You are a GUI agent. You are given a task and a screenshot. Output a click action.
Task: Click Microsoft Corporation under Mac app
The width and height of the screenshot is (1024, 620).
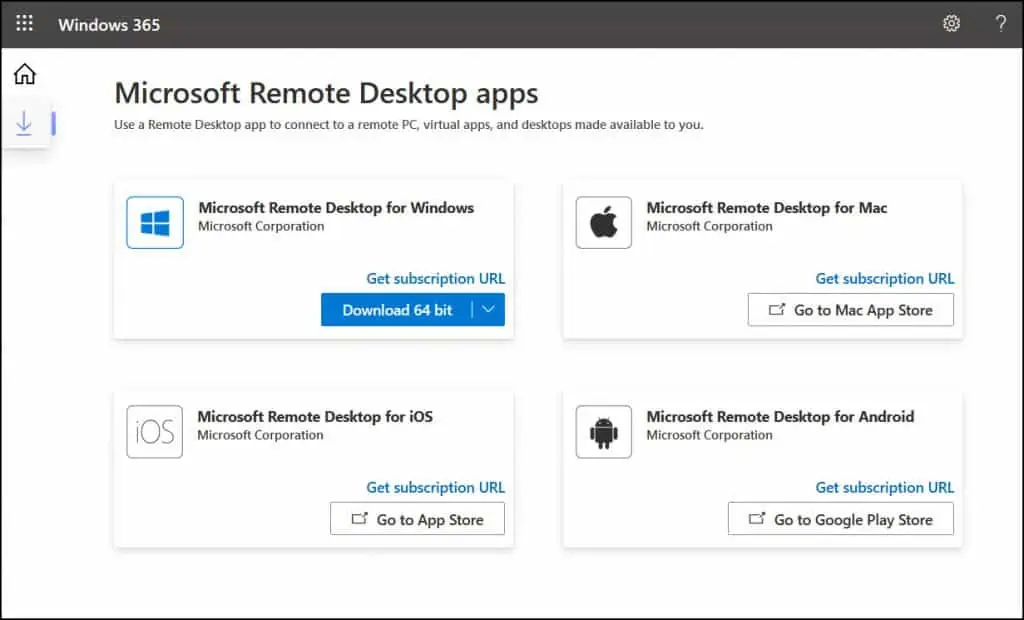[x=709, y=226]
